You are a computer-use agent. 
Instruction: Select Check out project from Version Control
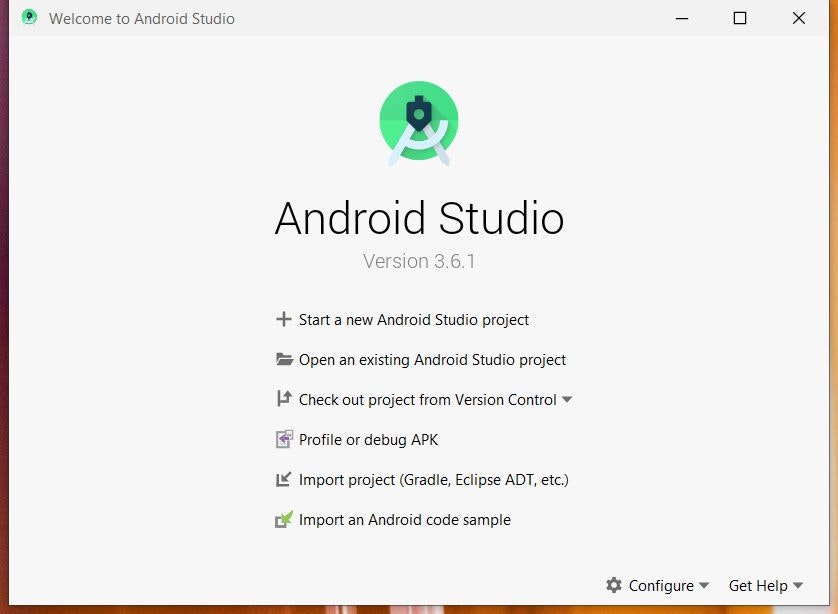[428, 400]
